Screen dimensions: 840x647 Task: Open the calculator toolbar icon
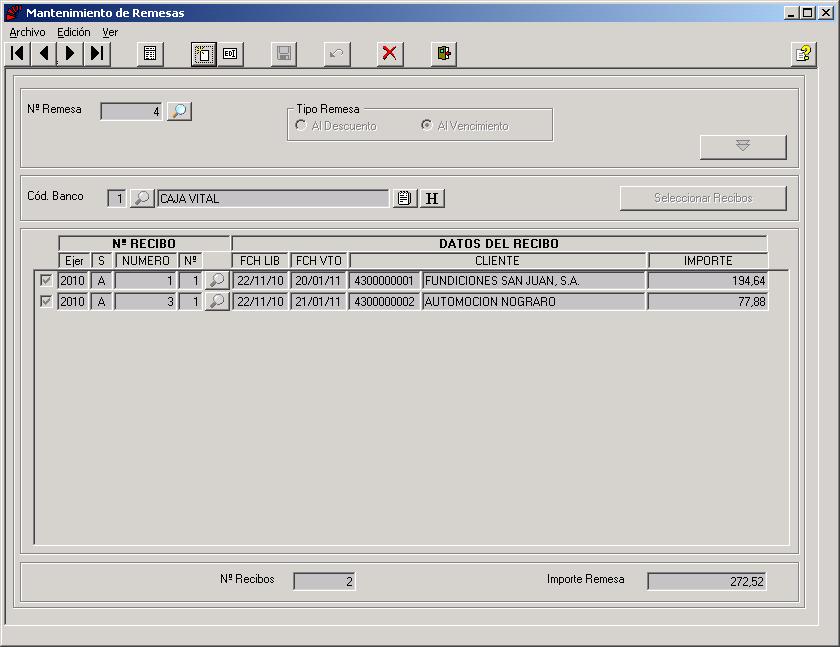150,54
